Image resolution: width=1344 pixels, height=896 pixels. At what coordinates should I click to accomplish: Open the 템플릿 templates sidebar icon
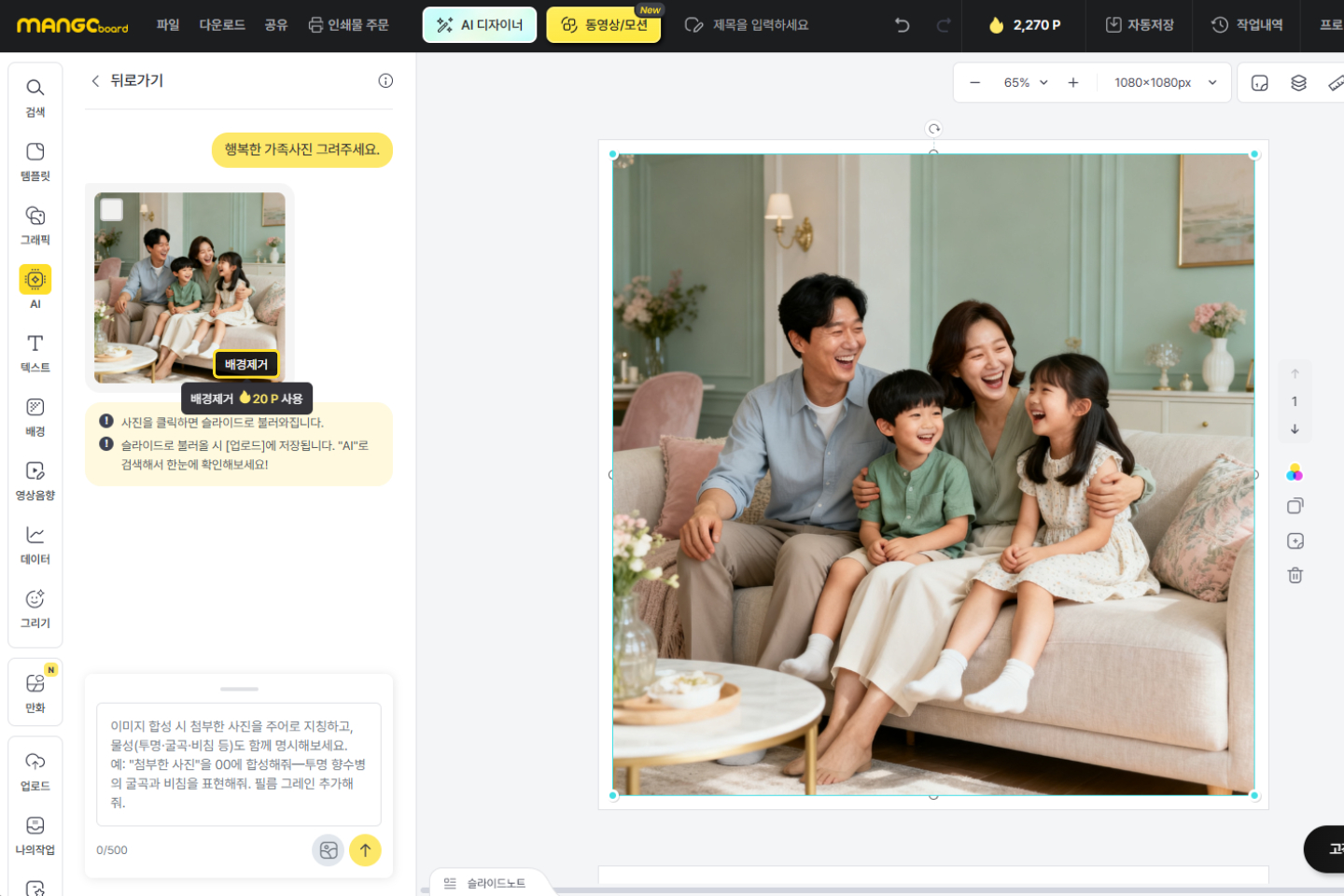(35, 161)
